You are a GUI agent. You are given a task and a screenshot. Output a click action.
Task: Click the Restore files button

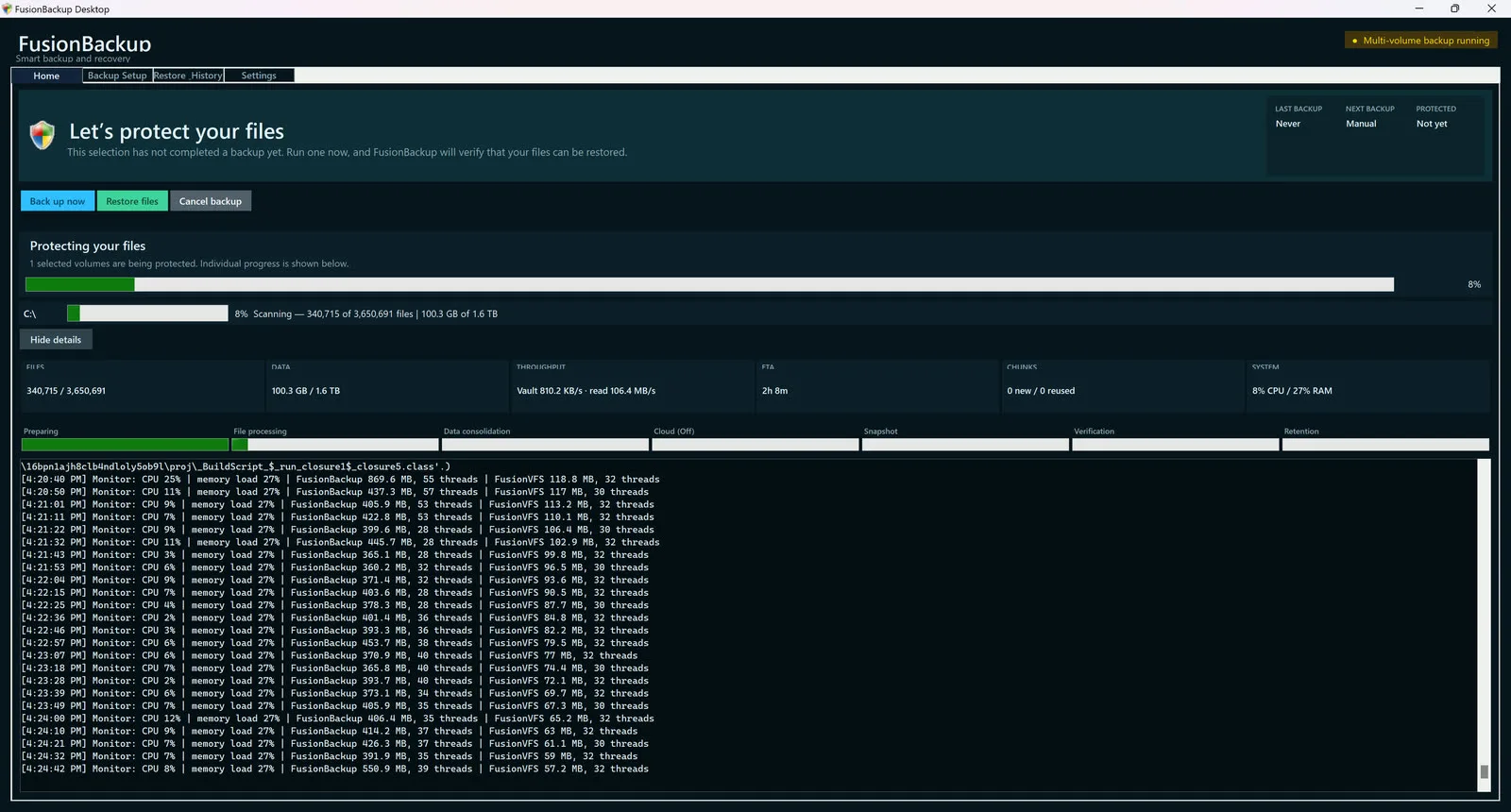pyautogui.click(x=132, y=201)
